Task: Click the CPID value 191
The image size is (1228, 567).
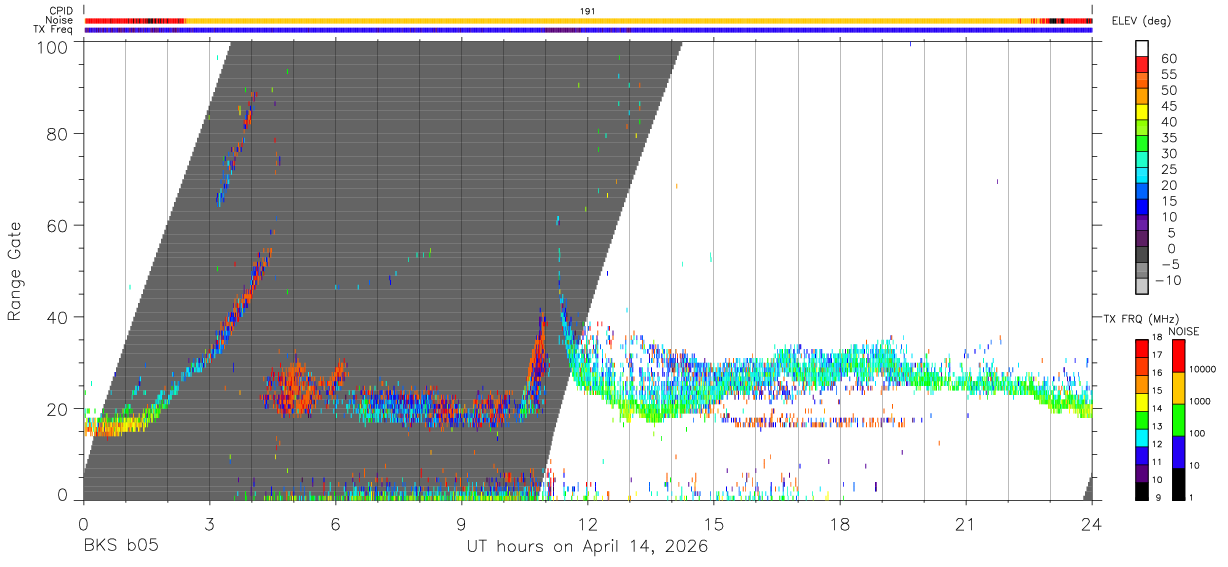Action: click(588, 10)
